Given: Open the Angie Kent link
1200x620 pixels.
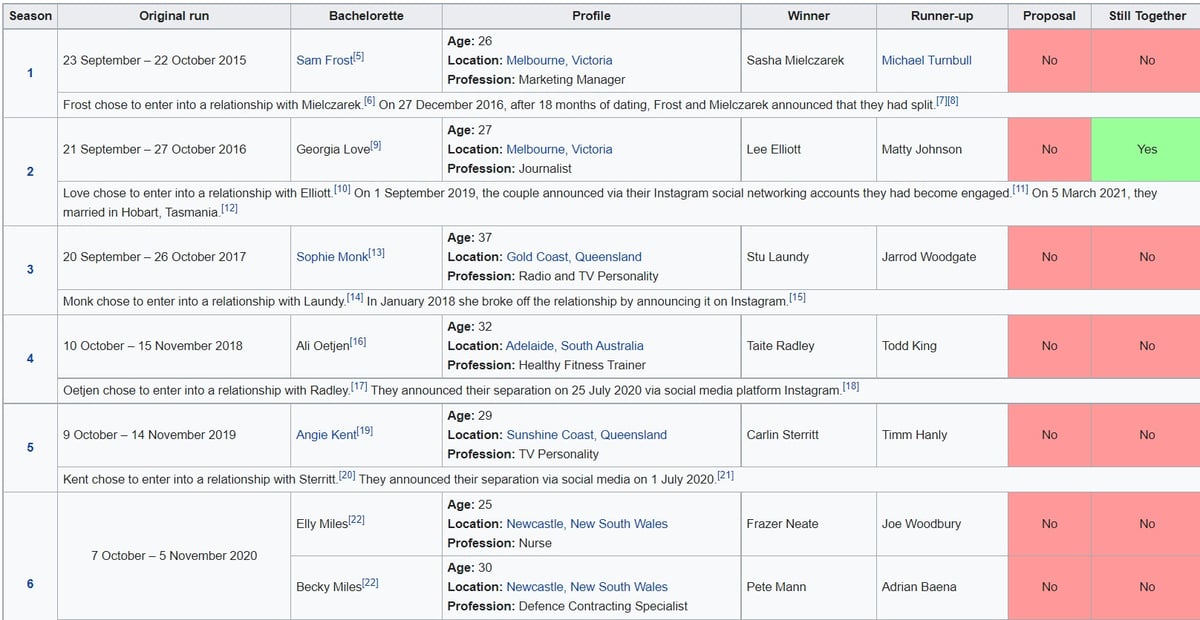Looking at the screenshot, I should 326,435.
